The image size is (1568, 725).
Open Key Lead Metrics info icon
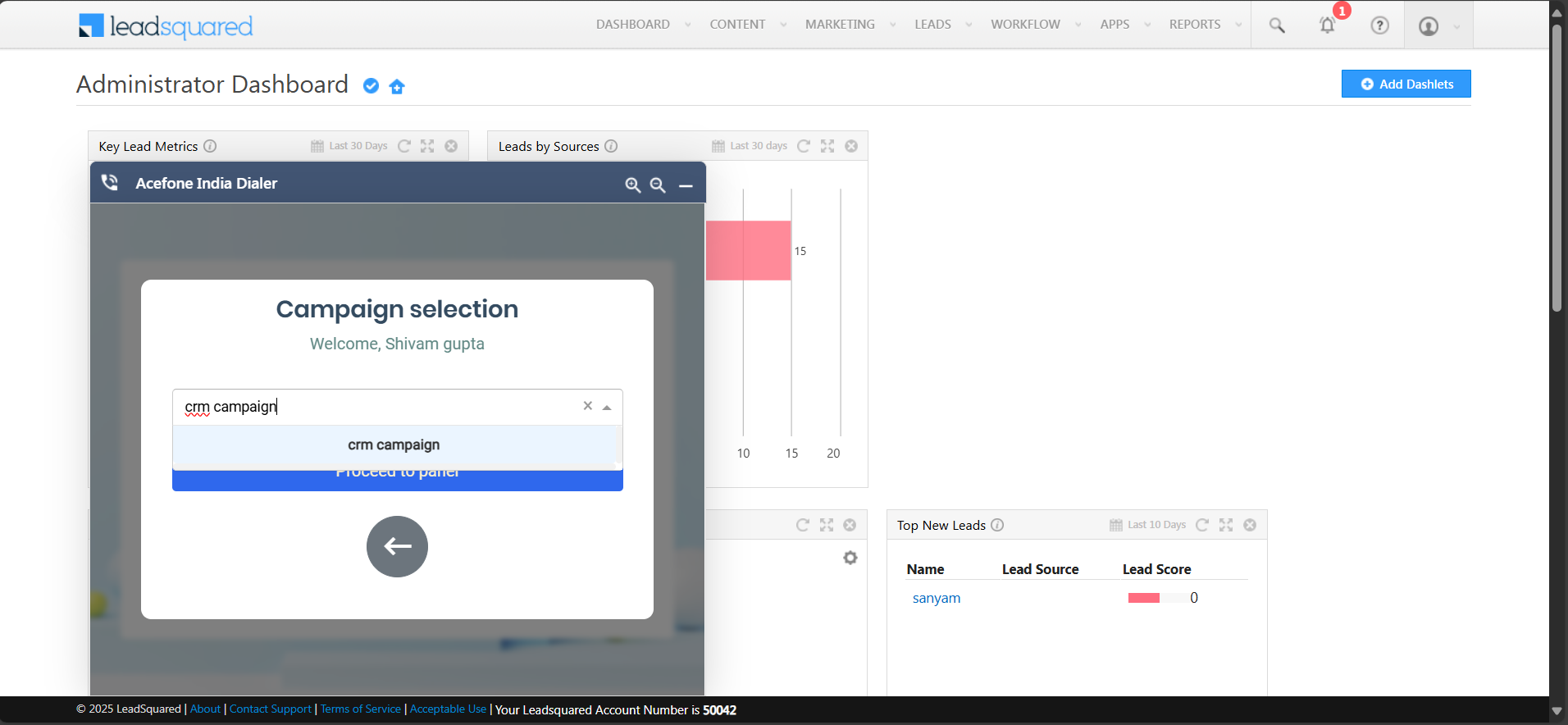210,146
